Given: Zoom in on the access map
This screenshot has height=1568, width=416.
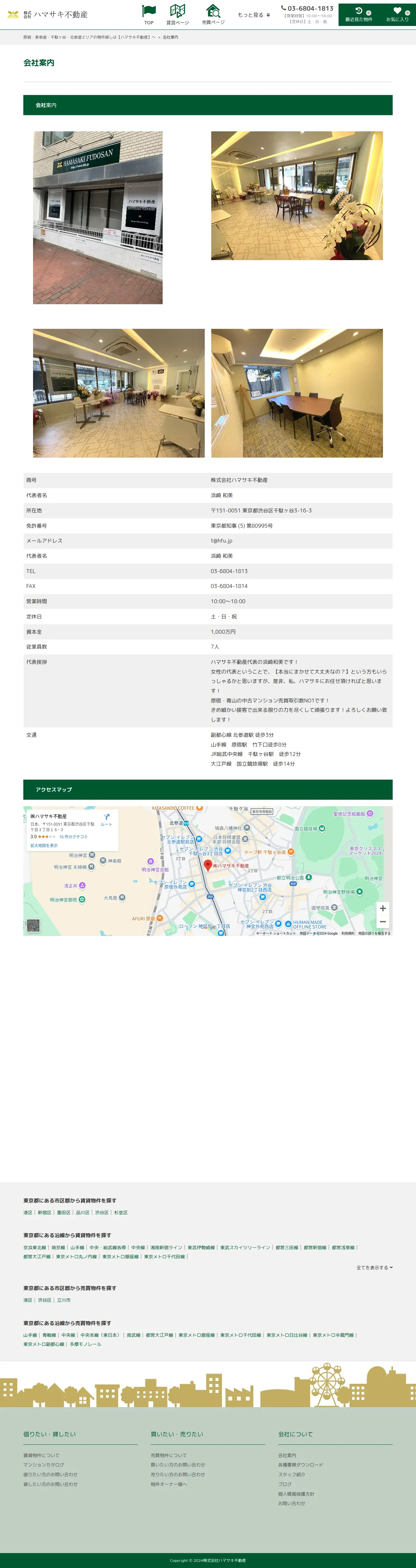Looking at the screenshot, I should (x=383, y=908).
